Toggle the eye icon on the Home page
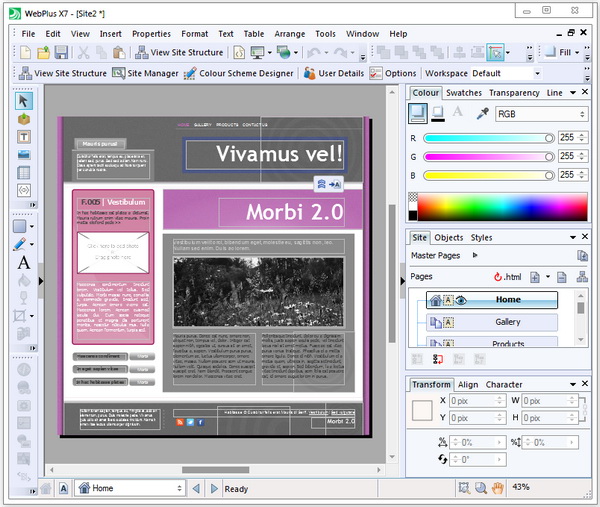The image size is (600, 507). (x=462, y=299)
